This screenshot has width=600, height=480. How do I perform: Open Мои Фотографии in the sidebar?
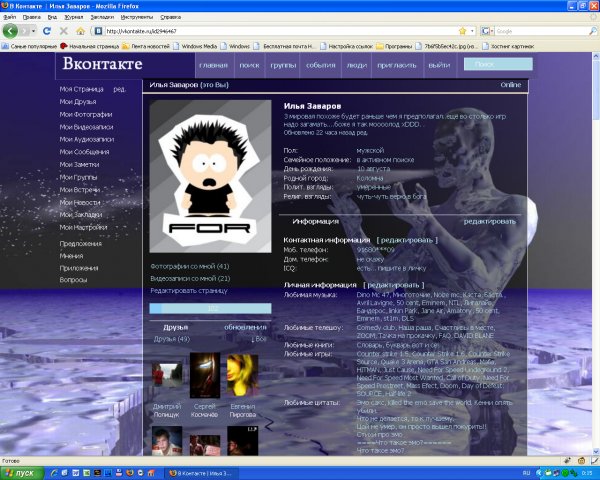[x=86, y=114]
